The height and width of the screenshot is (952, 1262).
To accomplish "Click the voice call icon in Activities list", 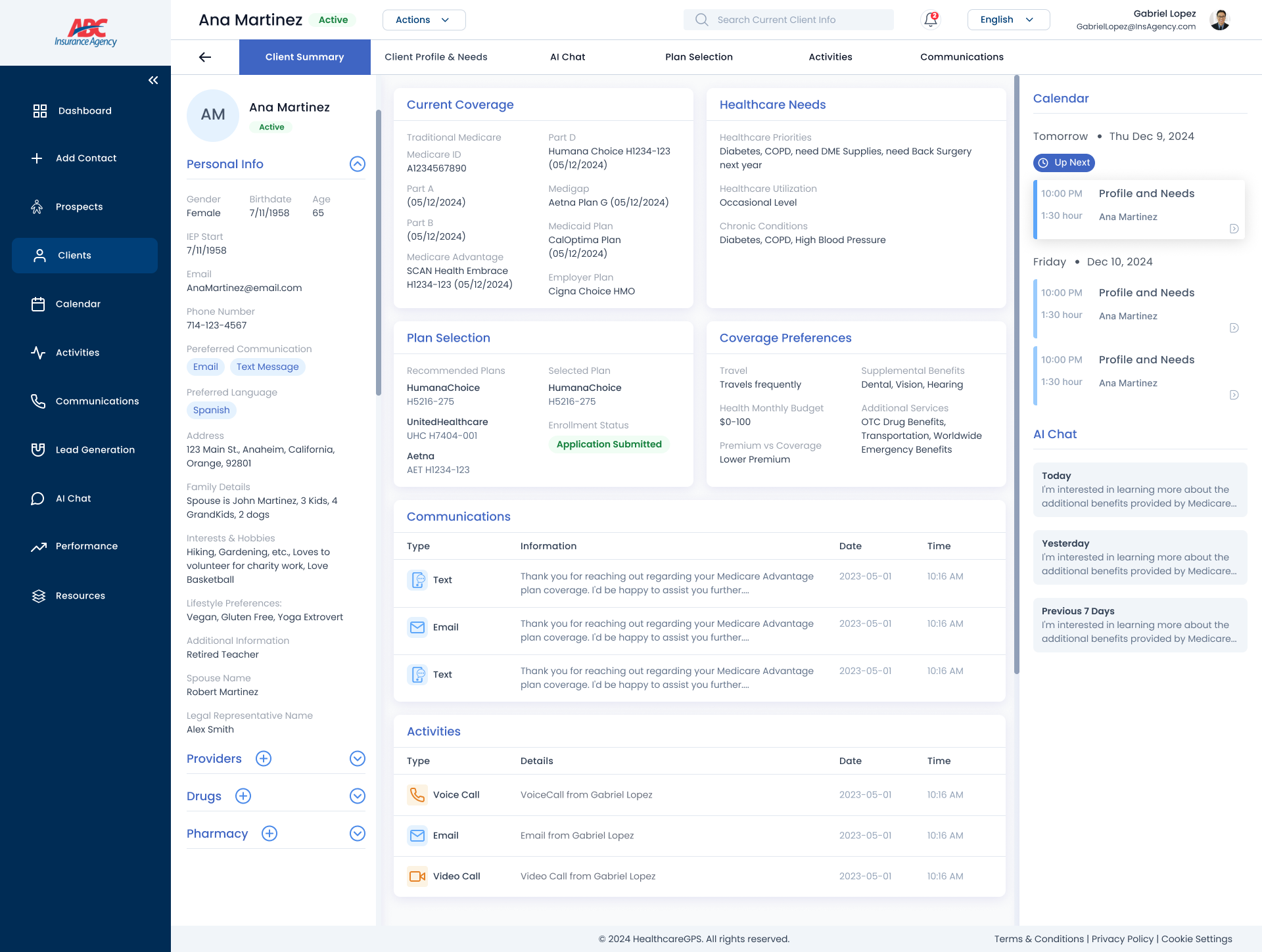I will click(x=417, y=794).
